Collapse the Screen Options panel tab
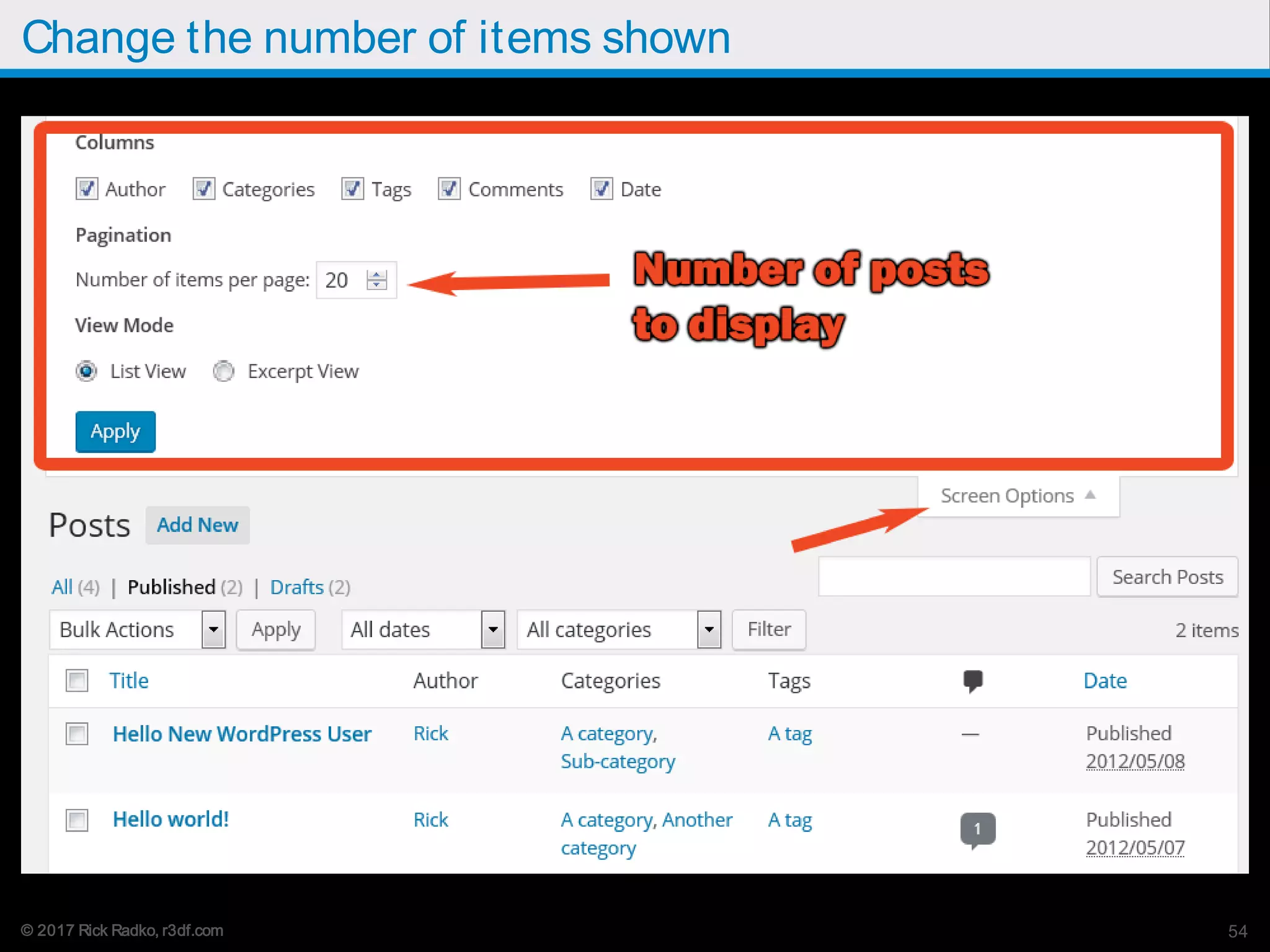1270x952 pixels. [1019, 496]
